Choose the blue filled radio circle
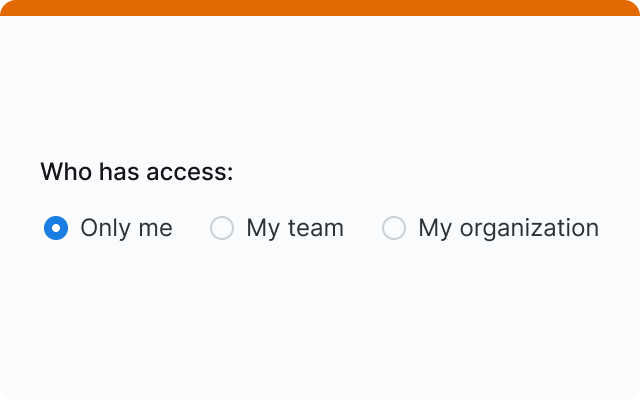This screenshot has width=640, height=400. 56,228
